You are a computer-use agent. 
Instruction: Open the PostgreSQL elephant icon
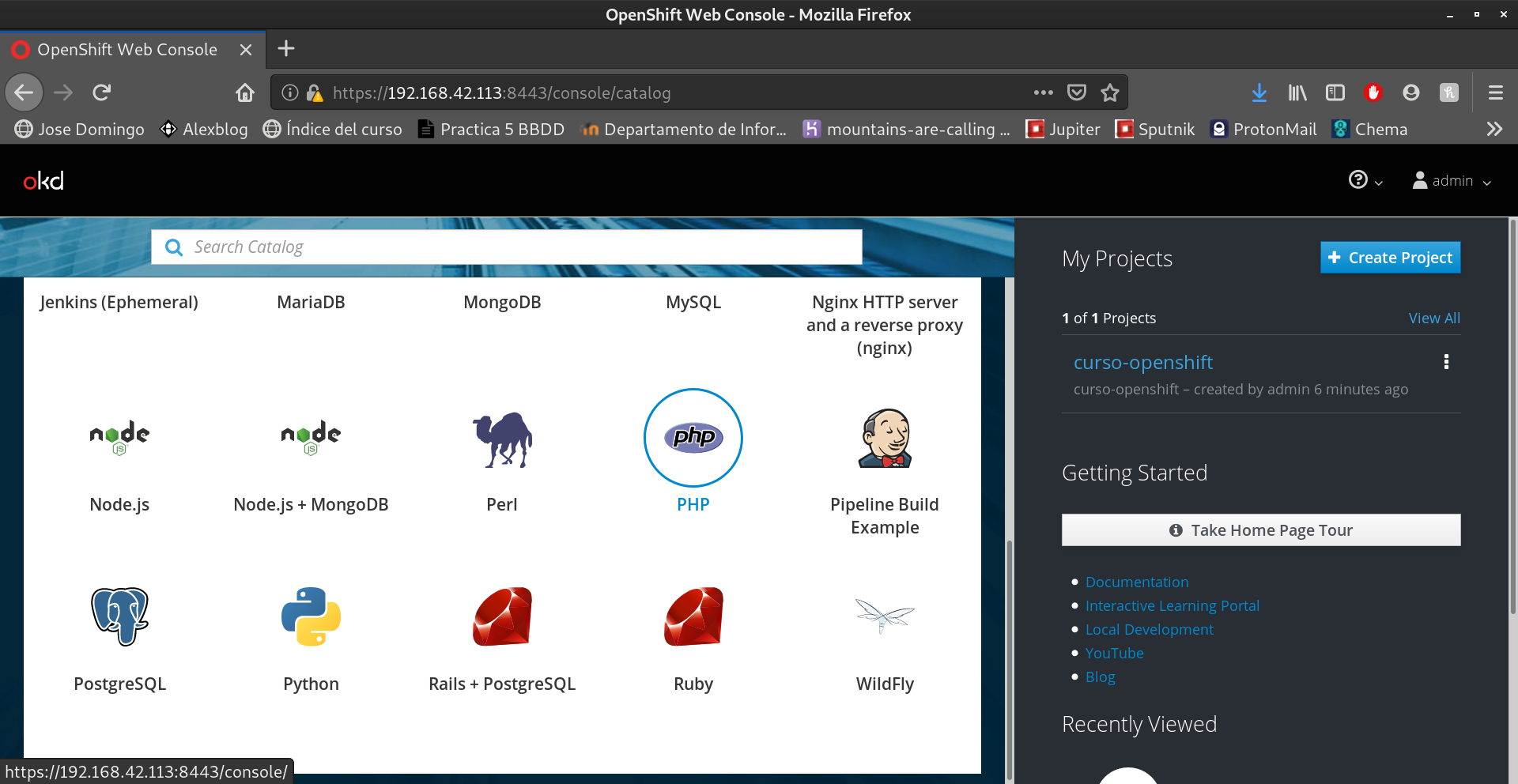click(x=119, y=616)
